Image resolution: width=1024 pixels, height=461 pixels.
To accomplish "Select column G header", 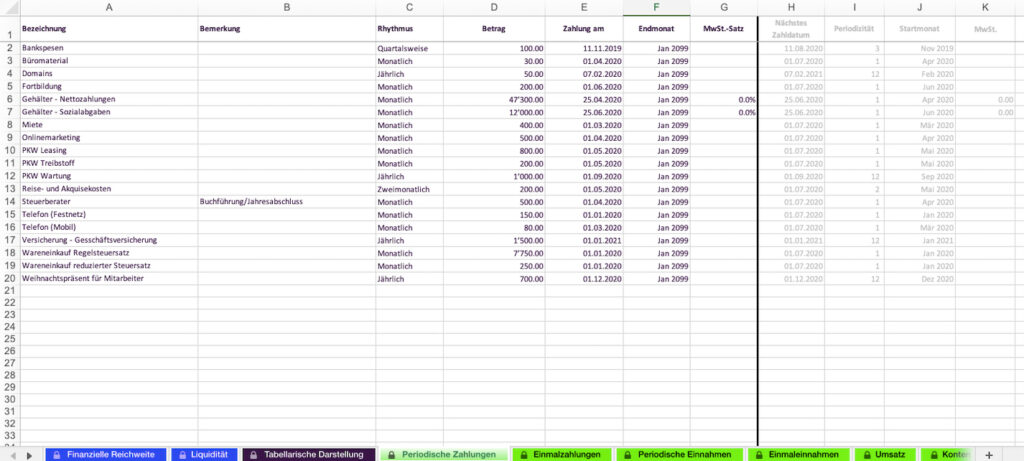I will pyautogui.click(x=724, y=8).
